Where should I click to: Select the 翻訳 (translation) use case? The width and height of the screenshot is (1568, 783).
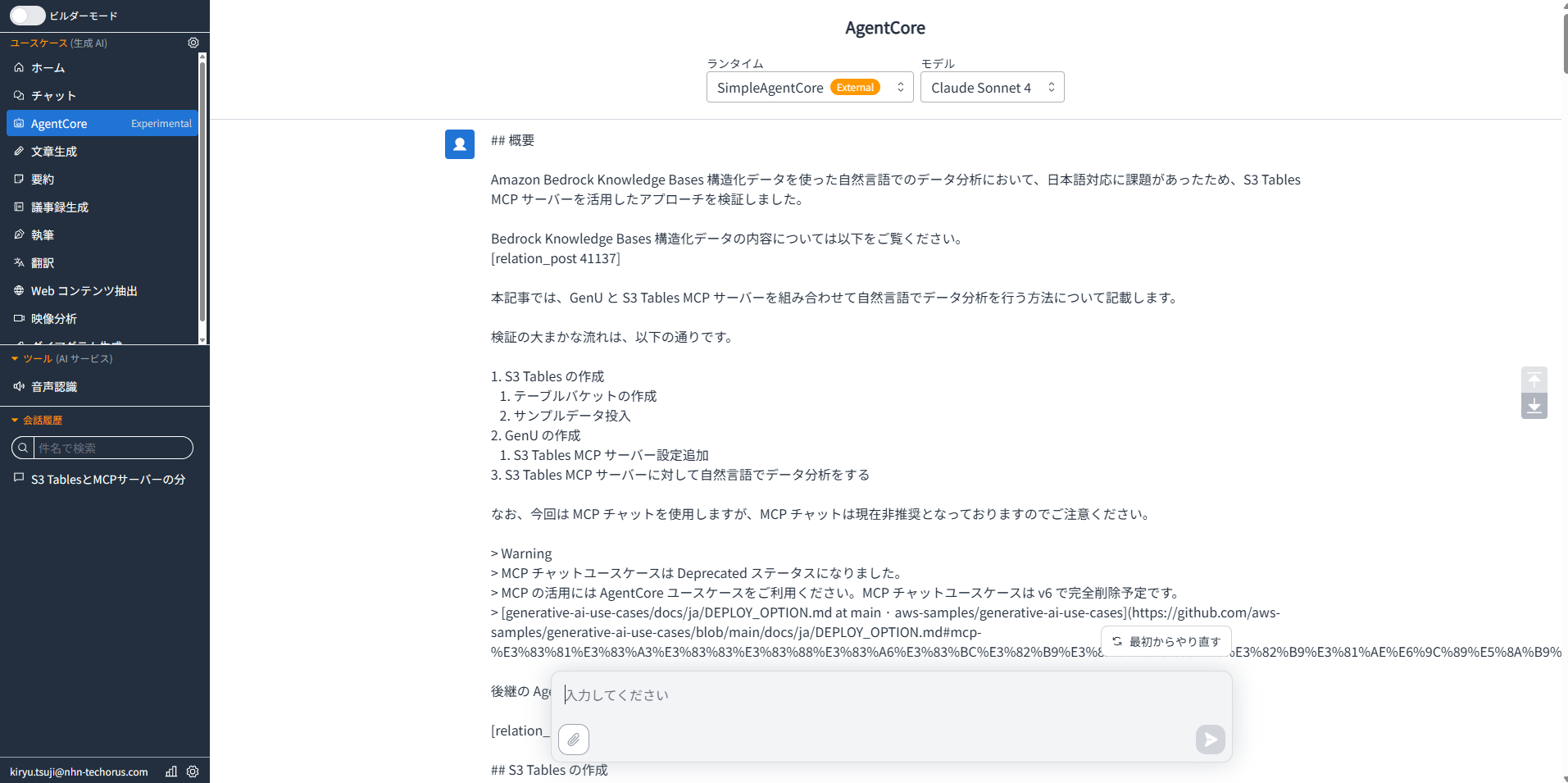click(x=43, y=262)
